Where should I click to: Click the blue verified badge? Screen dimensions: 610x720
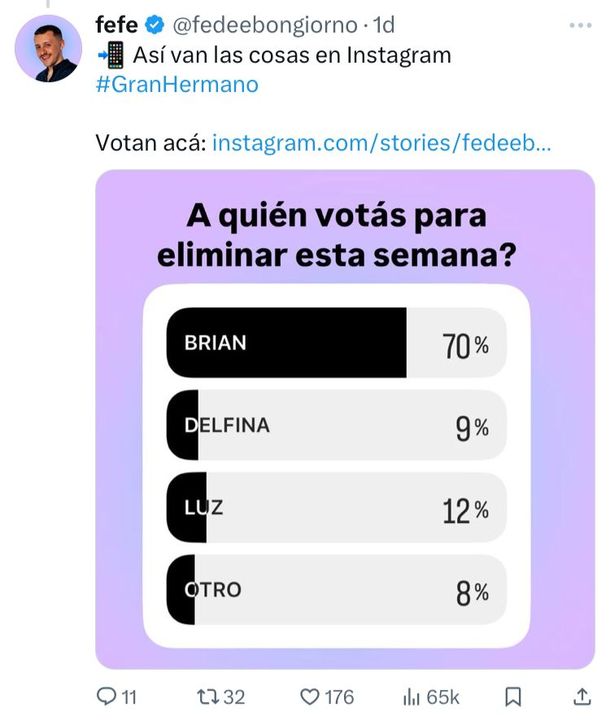155,25
